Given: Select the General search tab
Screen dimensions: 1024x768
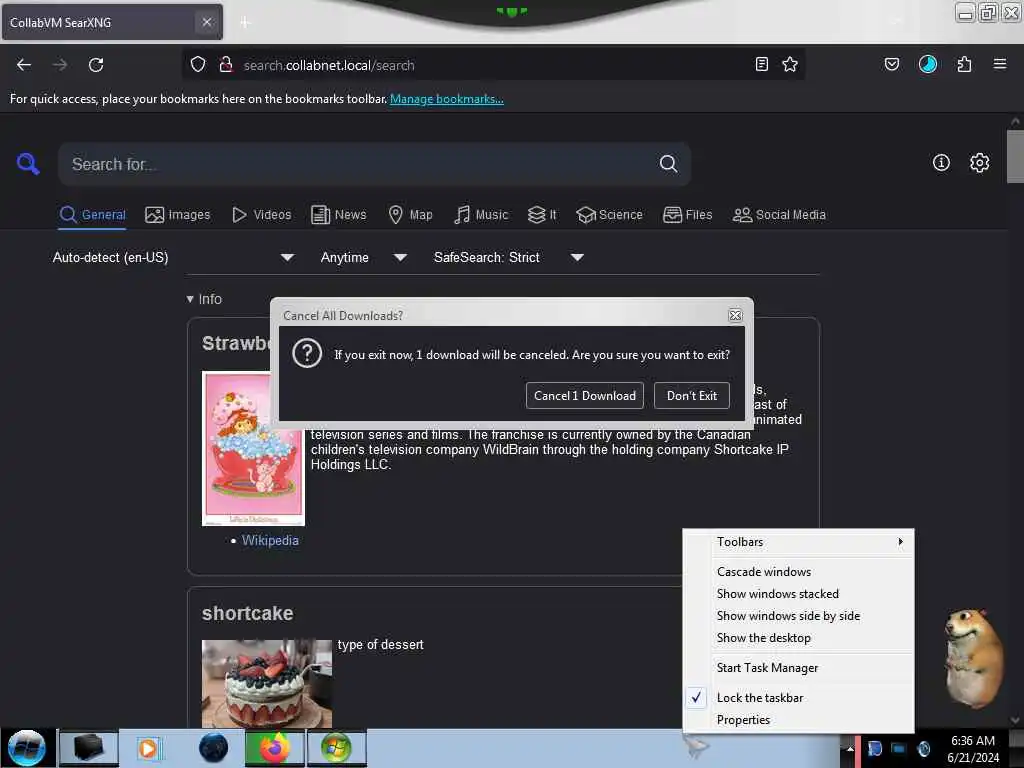Looking at the screenshot, I should tap(93, 214).
